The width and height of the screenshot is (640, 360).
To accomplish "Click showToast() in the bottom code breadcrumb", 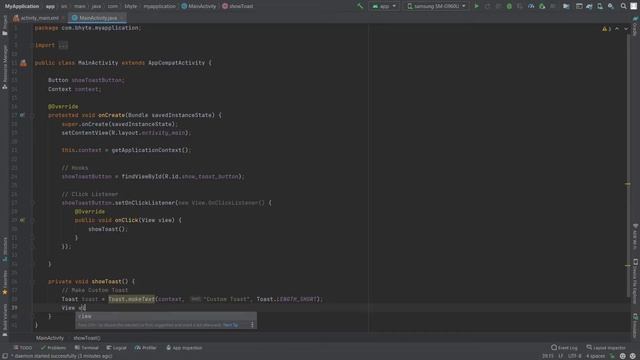I will pos(87,338).
